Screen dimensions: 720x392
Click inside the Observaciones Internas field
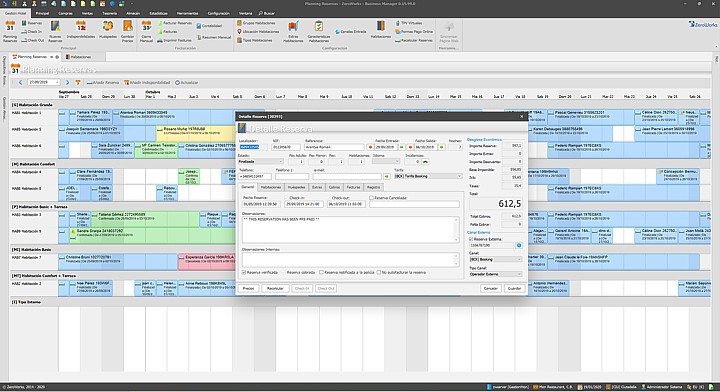[350, 259]
